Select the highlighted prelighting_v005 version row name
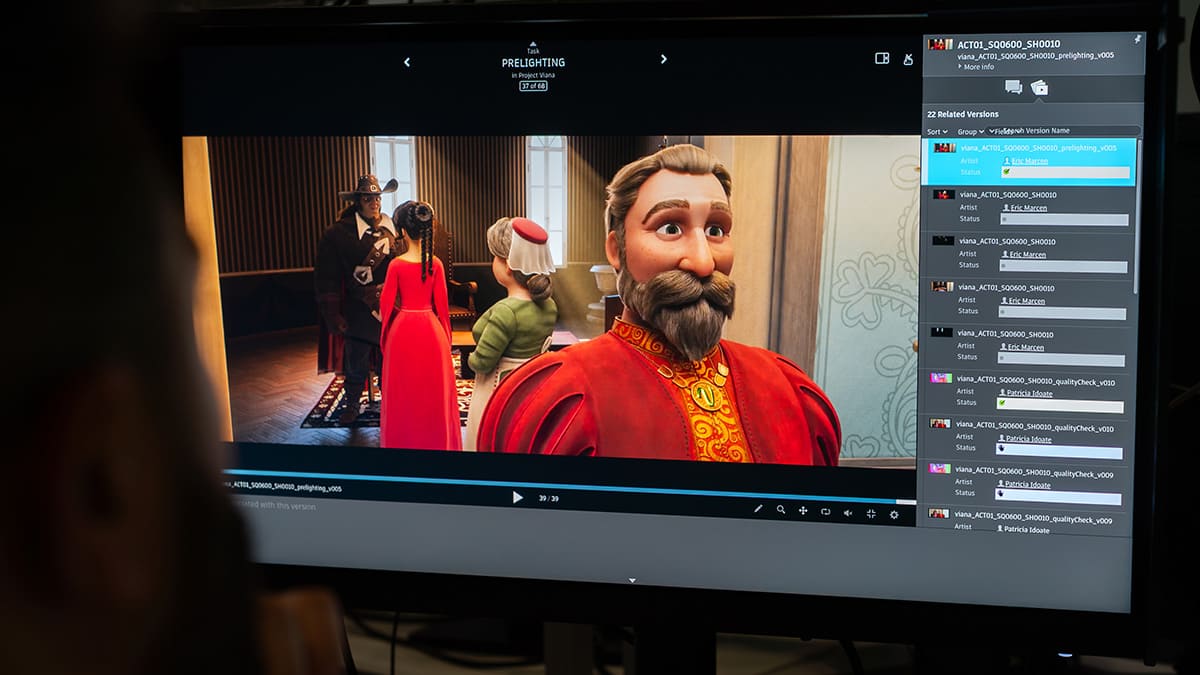 (1038, 148)
